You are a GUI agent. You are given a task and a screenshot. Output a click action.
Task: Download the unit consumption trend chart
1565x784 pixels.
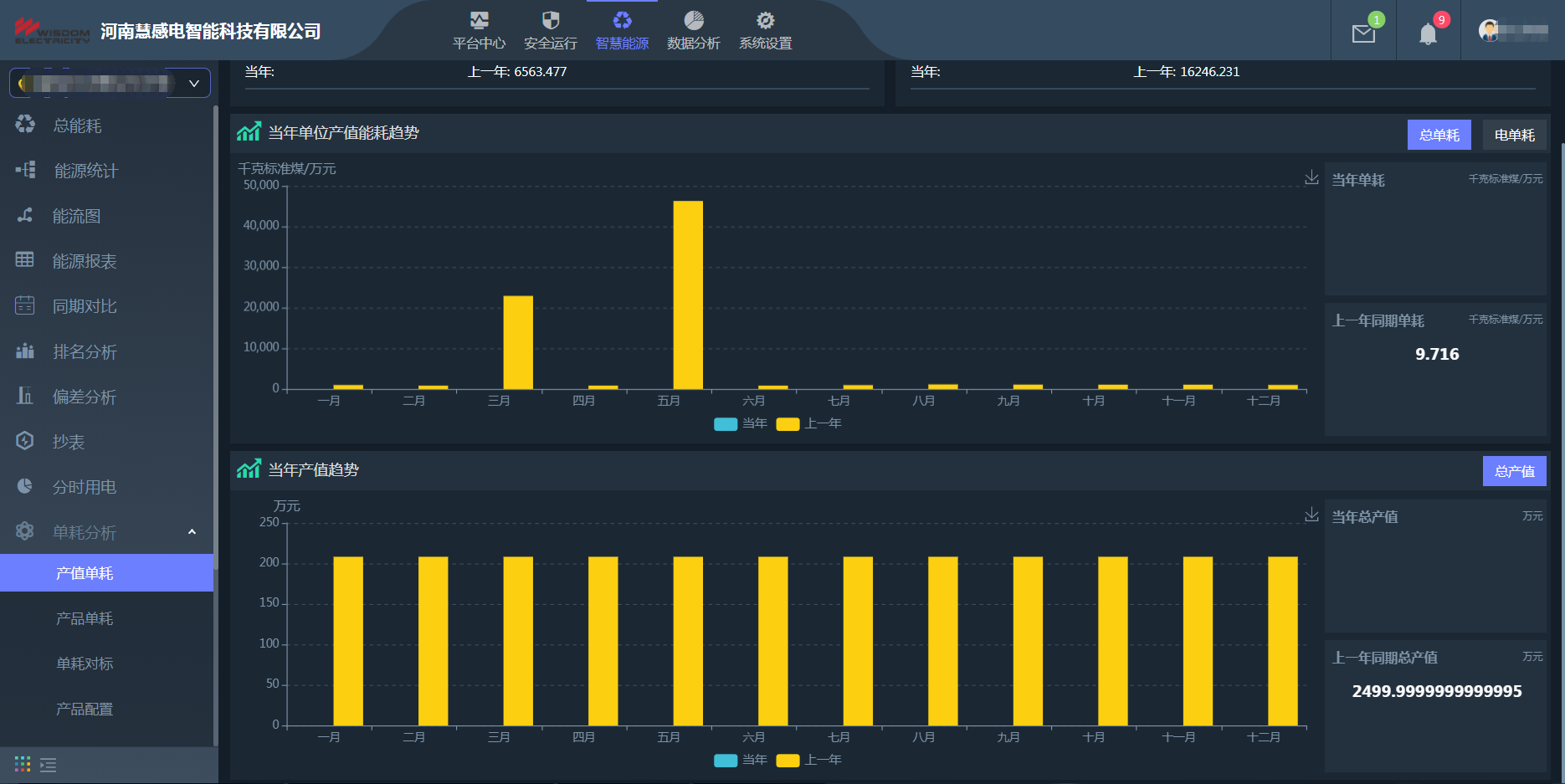[1311, 177]
